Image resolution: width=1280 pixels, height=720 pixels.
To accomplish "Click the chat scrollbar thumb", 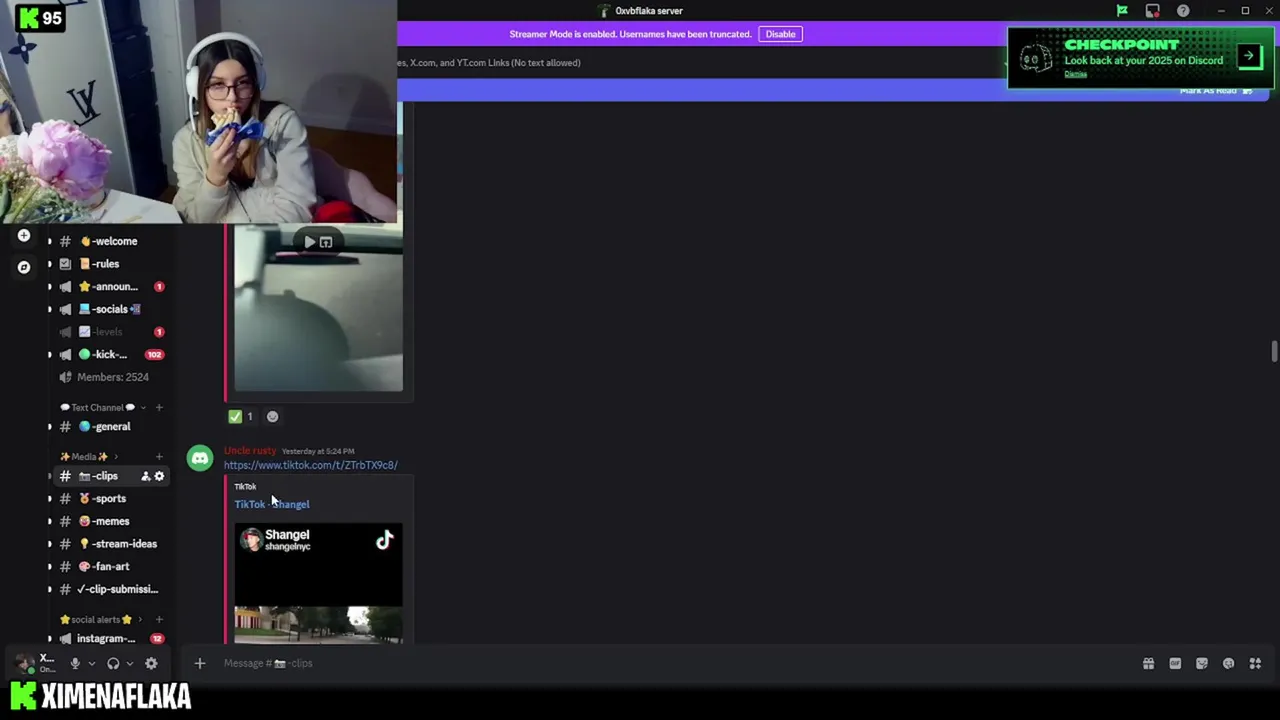I will coord(1274,352).
